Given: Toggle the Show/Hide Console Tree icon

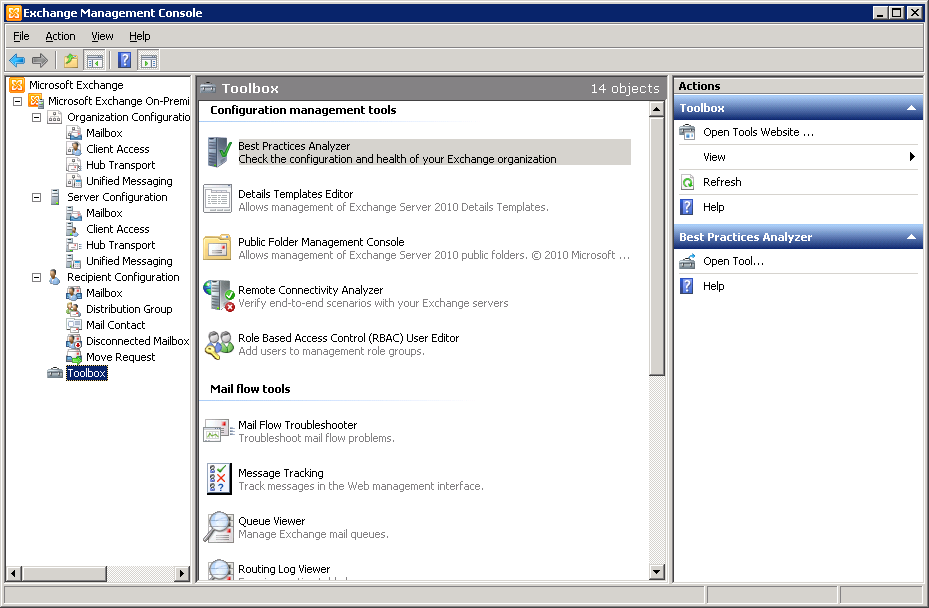Looking at the screenshot, I should (94, 60).
